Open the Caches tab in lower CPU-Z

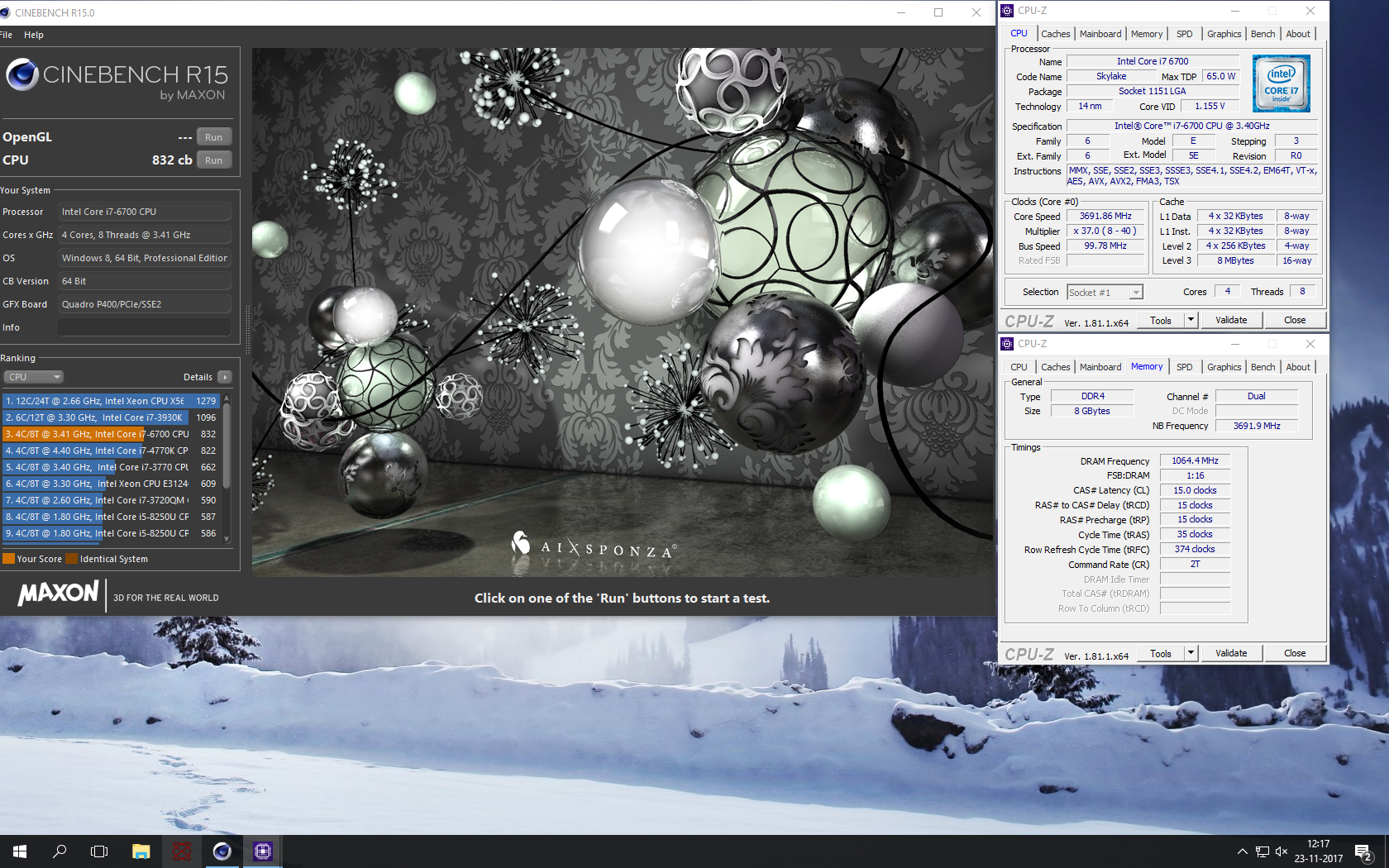pos(1055,367)
